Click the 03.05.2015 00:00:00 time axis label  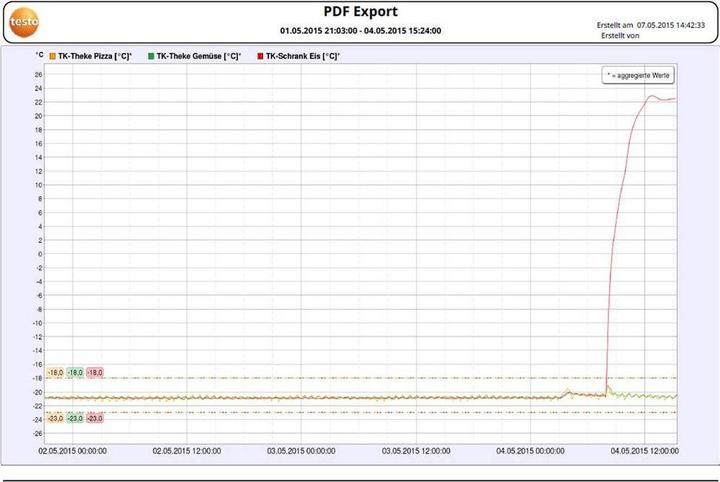303,451
